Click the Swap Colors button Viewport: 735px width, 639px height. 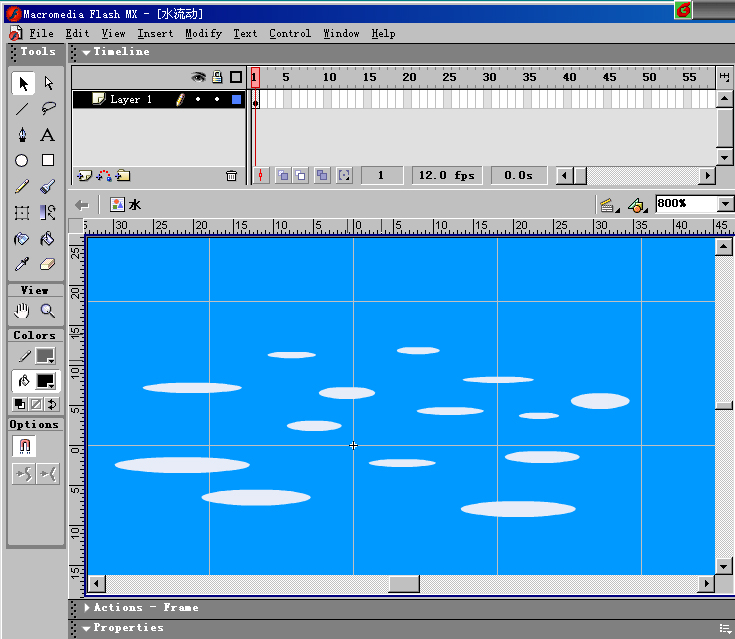point(52,404)
